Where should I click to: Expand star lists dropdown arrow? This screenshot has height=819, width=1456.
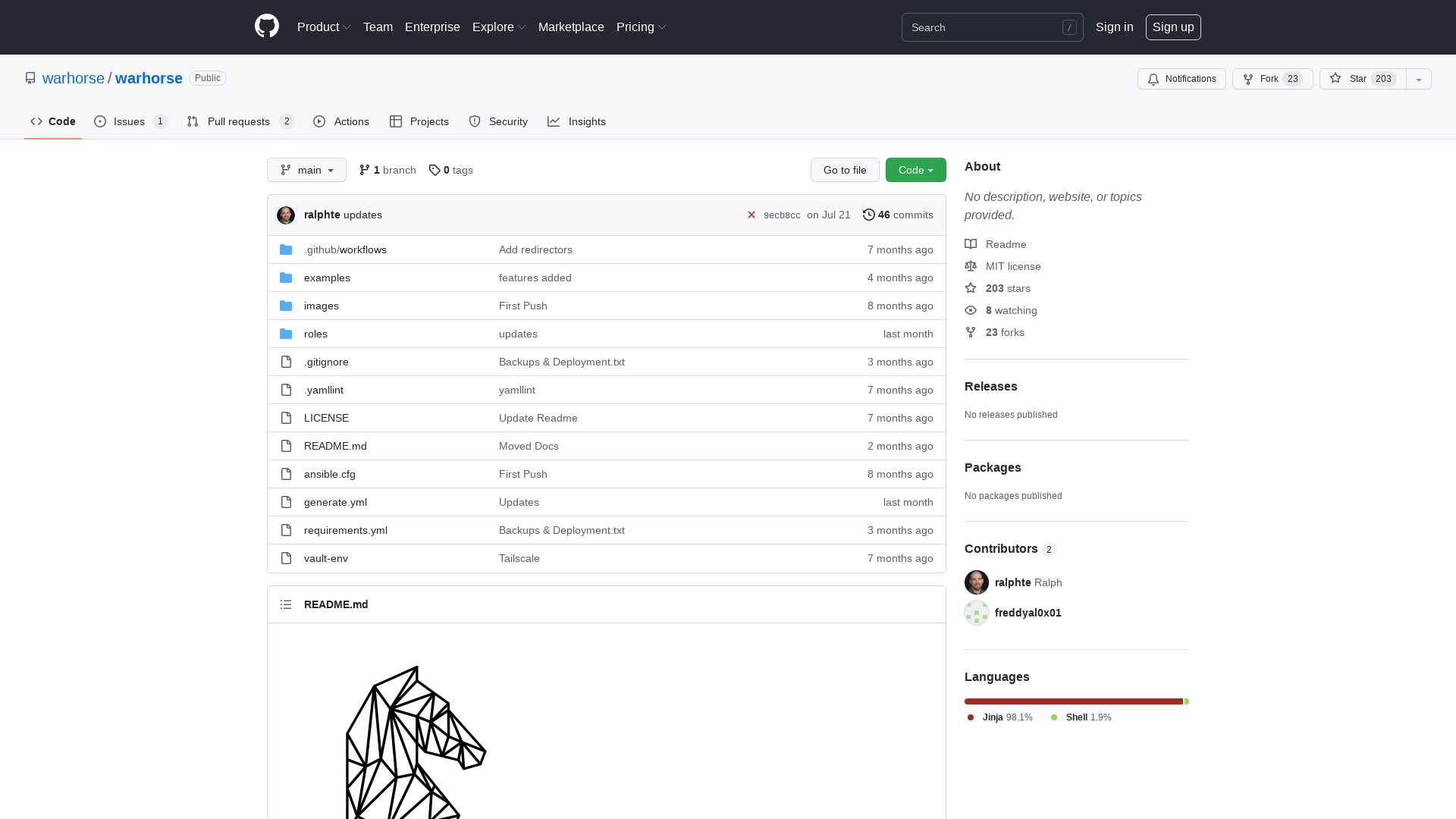click(1419, 79)
